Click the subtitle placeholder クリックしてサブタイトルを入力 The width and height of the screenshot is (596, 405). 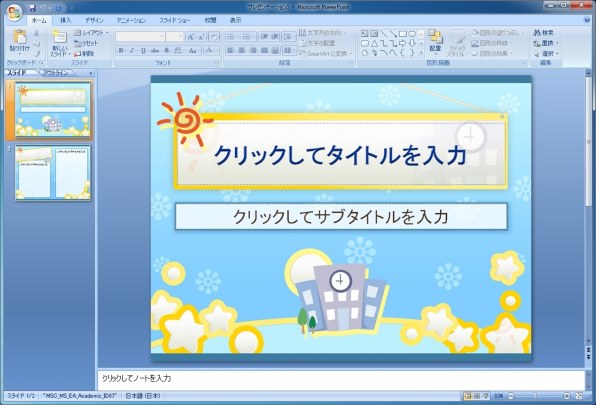(x=341, y=217)
